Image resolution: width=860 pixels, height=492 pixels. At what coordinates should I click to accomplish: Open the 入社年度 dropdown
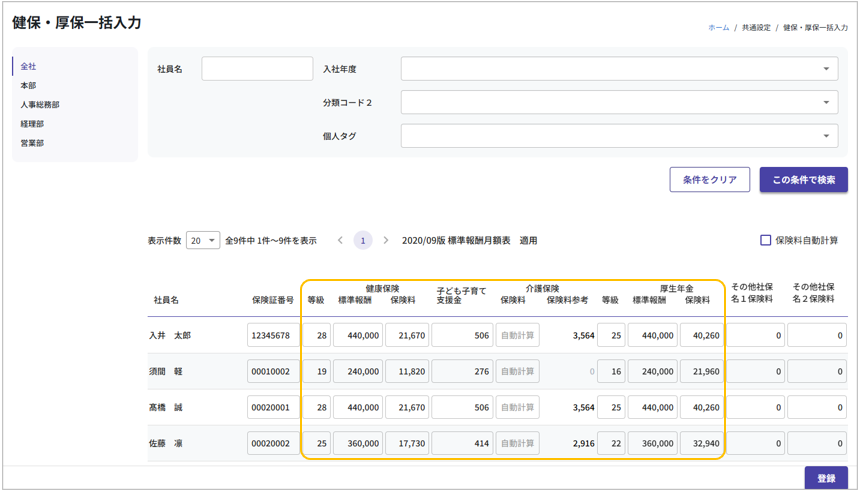[620, 69]
